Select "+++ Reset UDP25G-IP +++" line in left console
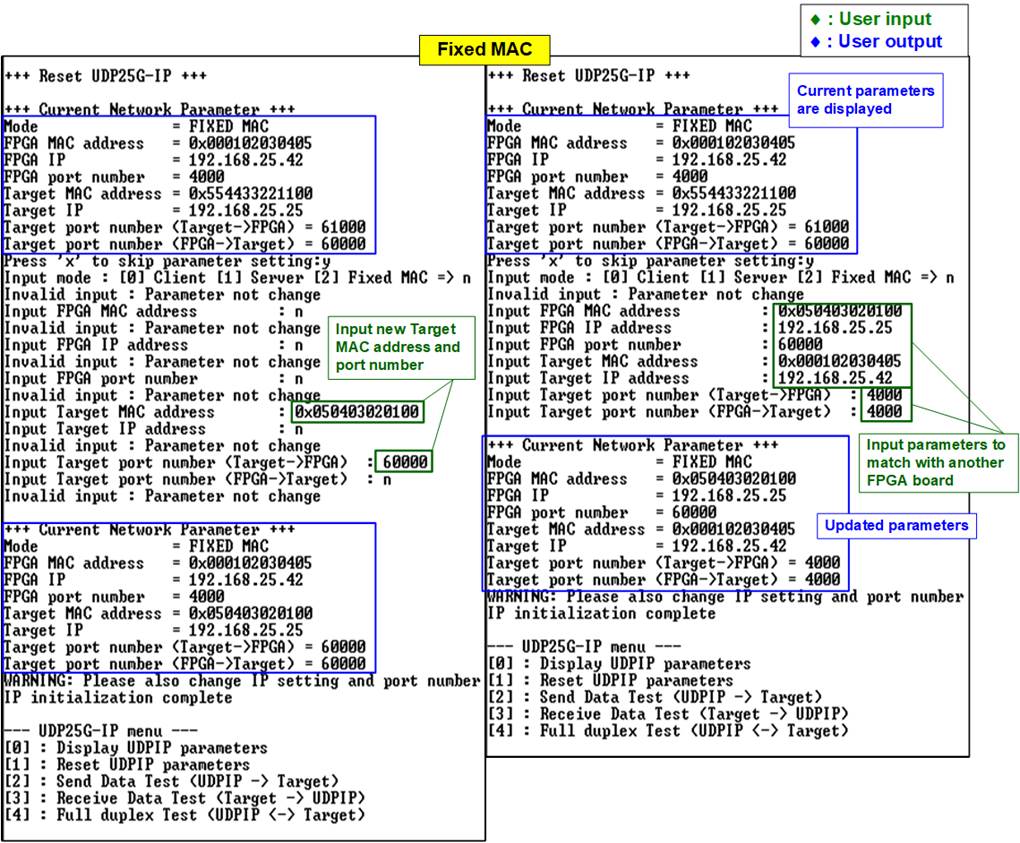The height and width of the screenshot is (843, 1020). (105, 76)
